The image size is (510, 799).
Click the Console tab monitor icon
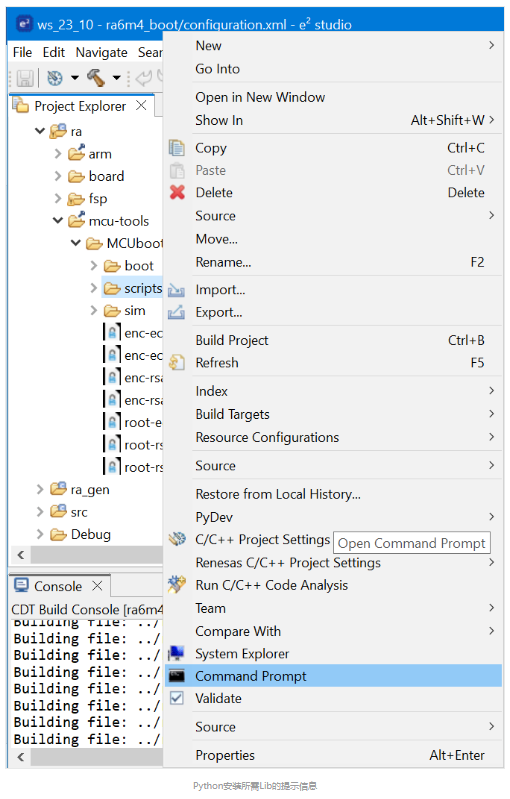[x=21, y=585]
